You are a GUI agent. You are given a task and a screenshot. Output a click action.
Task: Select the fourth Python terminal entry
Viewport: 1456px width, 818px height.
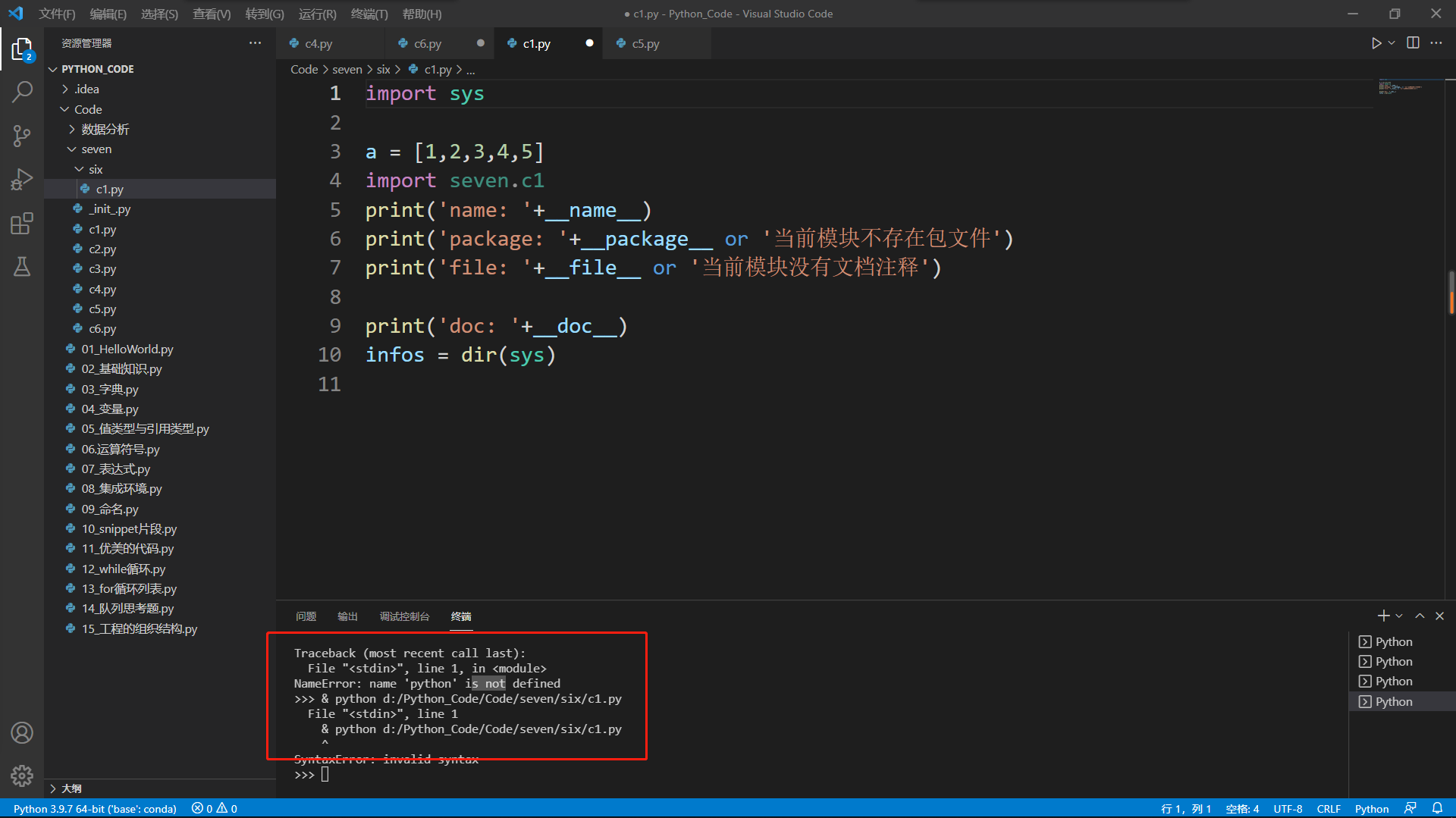1402,701
